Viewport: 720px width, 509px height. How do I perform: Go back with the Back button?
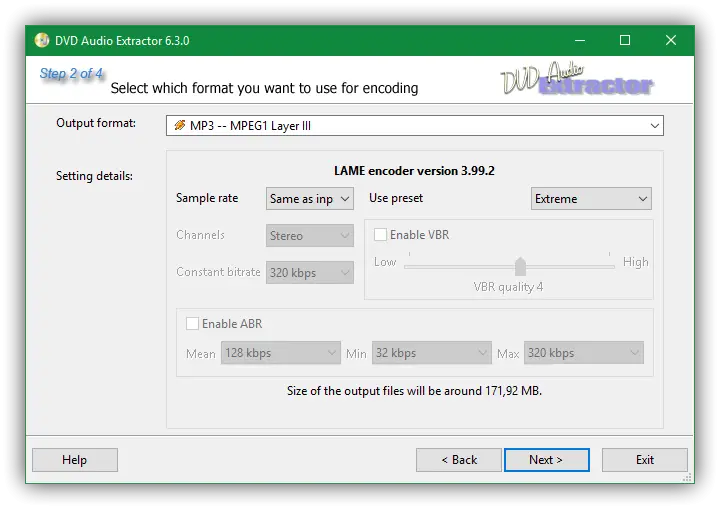tap(459, 460)
